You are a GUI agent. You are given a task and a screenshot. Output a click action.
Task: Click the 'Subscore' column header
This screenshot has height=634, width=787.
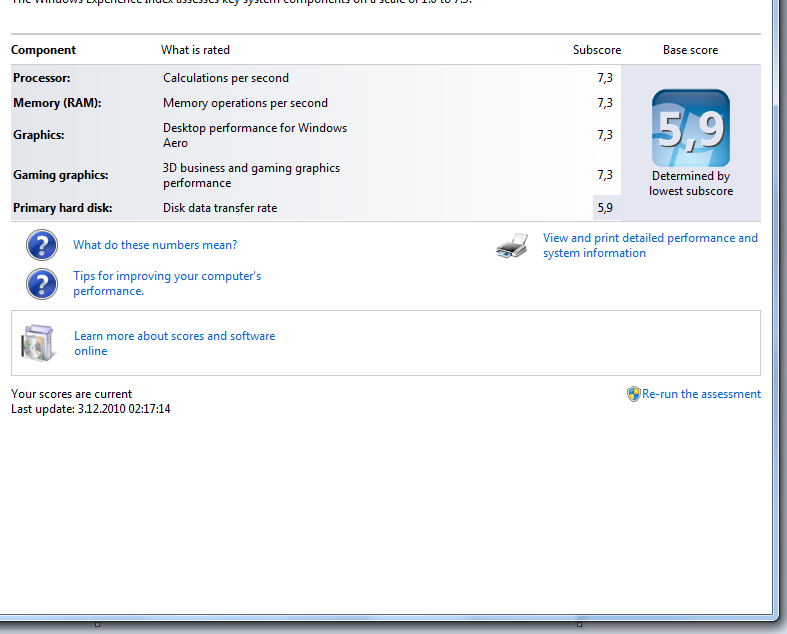596,50
